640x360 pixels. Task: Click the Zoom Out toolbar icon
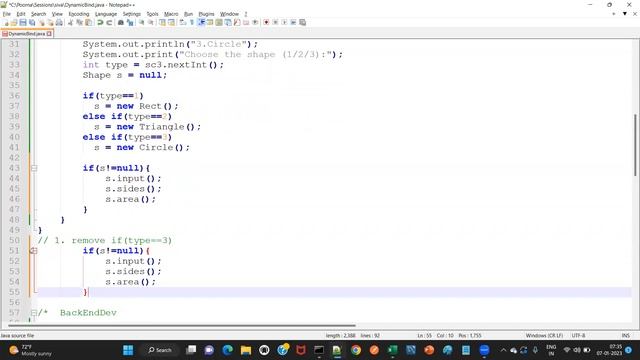click(x=151, y=22)
